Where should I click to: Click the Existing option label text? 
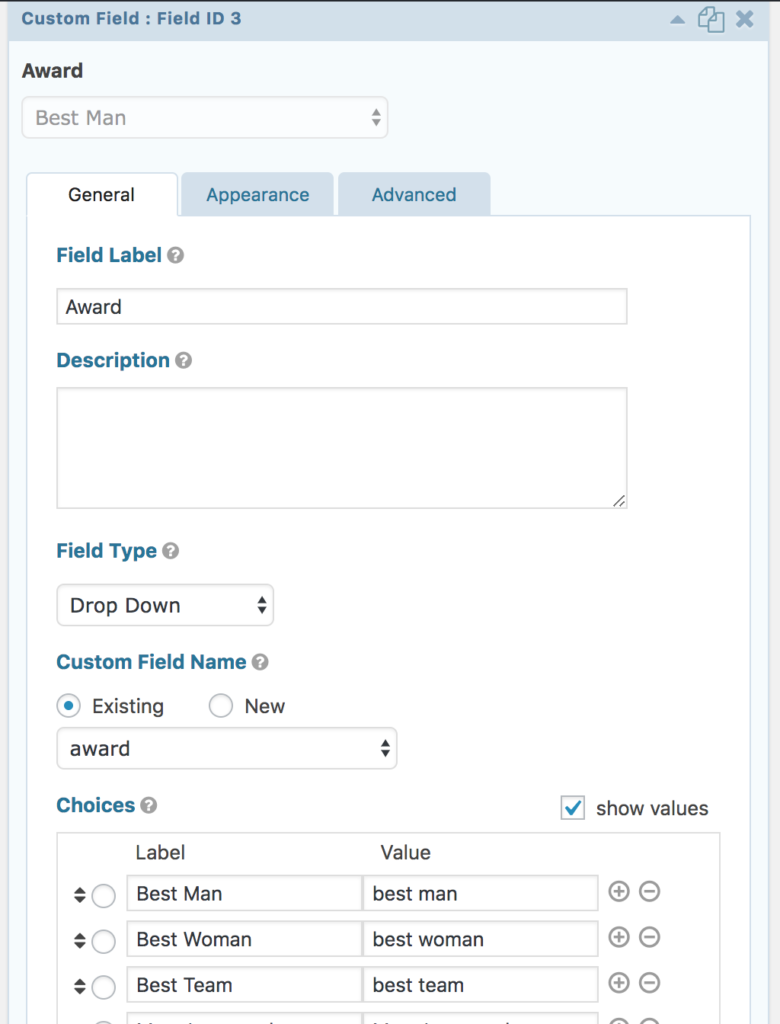128,706
